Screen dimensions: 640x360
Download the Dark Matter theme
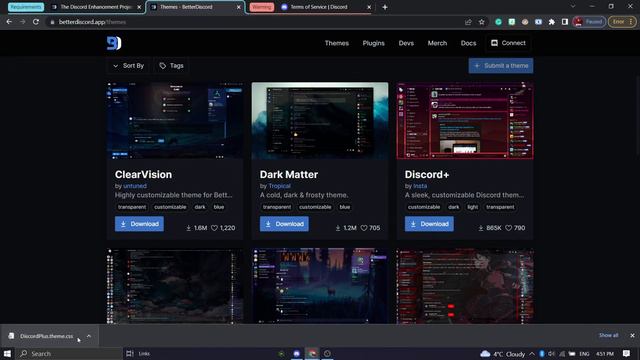point(284,224)
